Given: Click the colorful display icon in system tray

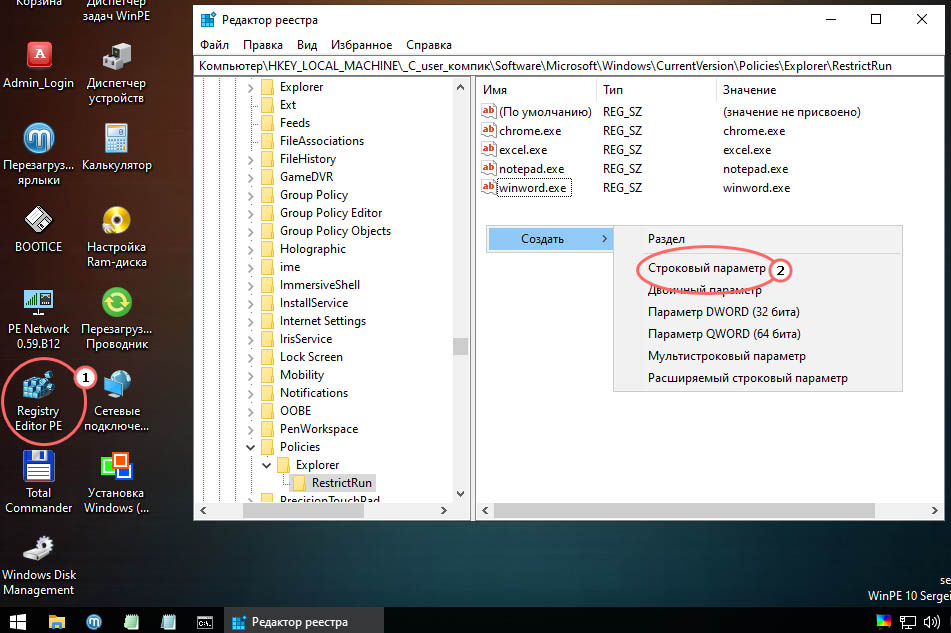Looking at the screenshot, I should (x=884, y=621).
